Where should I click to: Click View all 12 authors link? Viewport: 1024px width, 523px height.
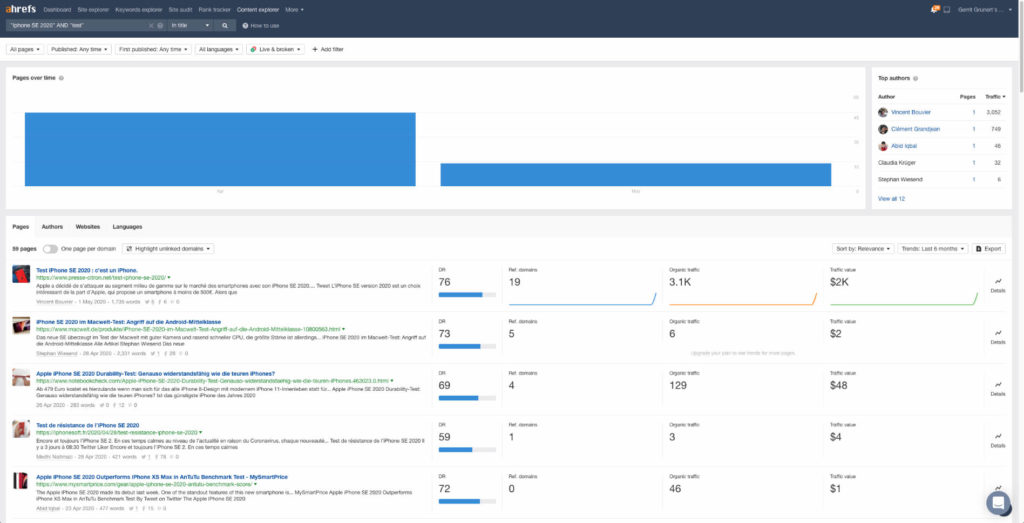(x=891, y=198)
